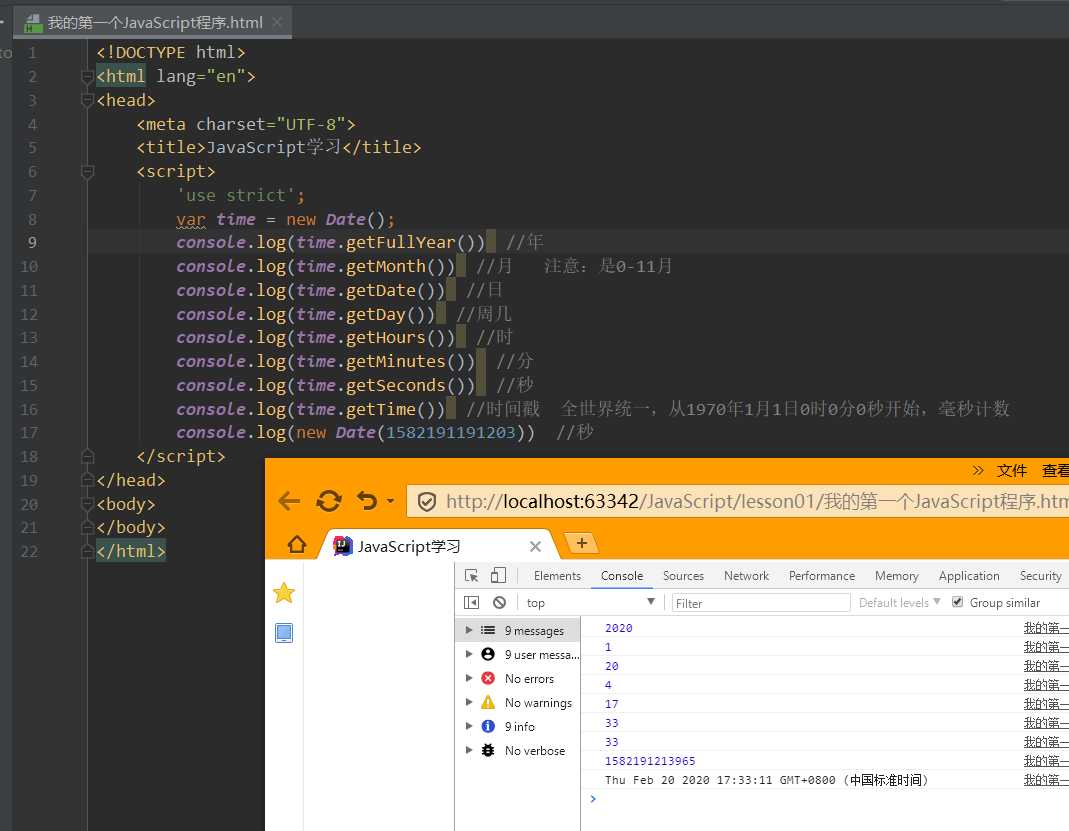Open the Memory DevTools tab
The width and height of the screenshot is (1069, 831).
pos(897,576)
